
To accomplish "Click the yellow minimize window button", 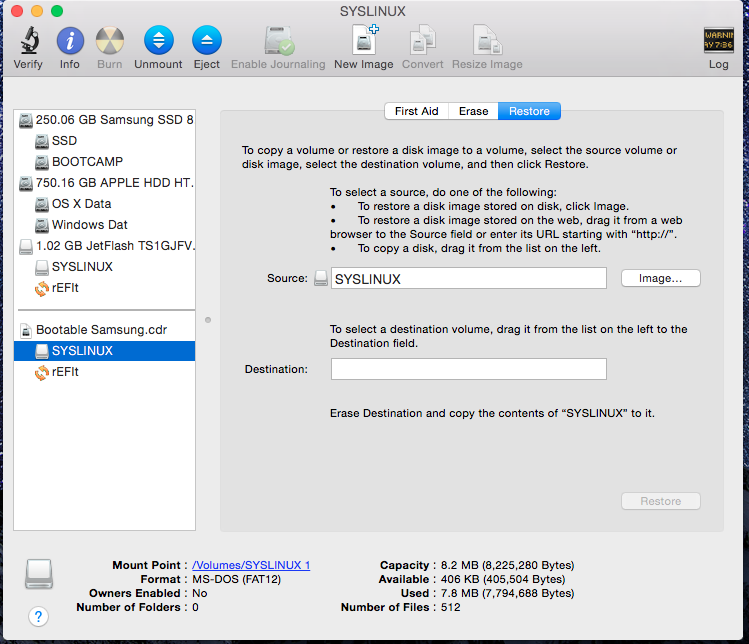I will (x=37, y=11).
